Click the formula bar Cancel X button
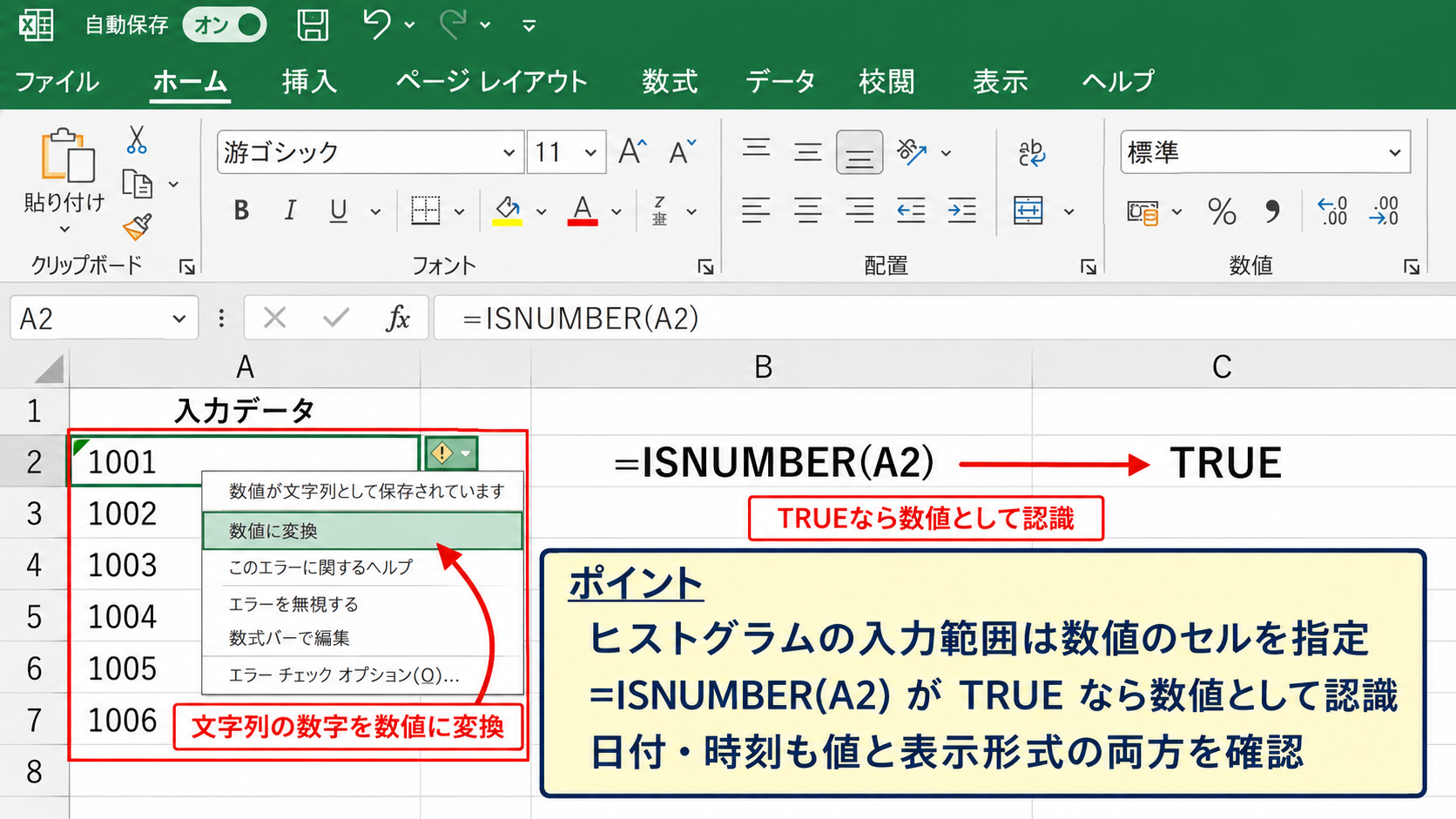This screenshot has width=1456, height=819. [274, 319]
